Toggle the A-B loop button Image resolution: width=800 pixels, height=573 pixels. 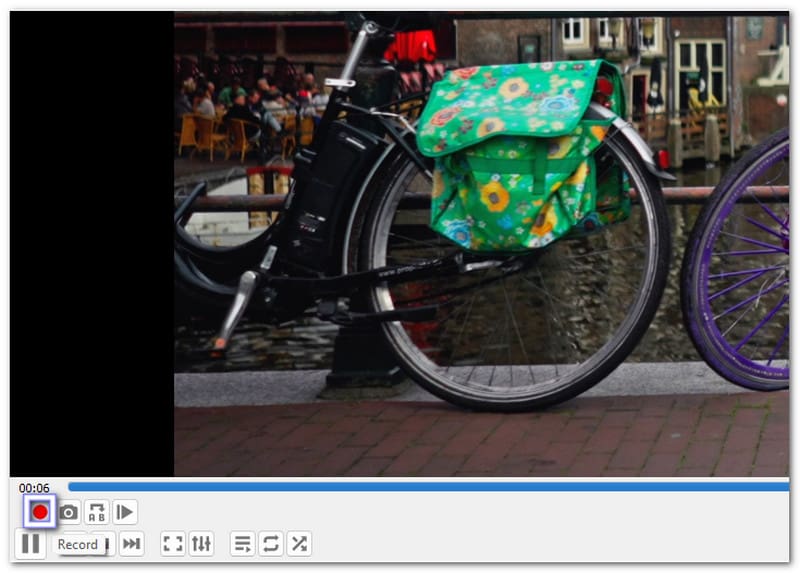[97, 513]
